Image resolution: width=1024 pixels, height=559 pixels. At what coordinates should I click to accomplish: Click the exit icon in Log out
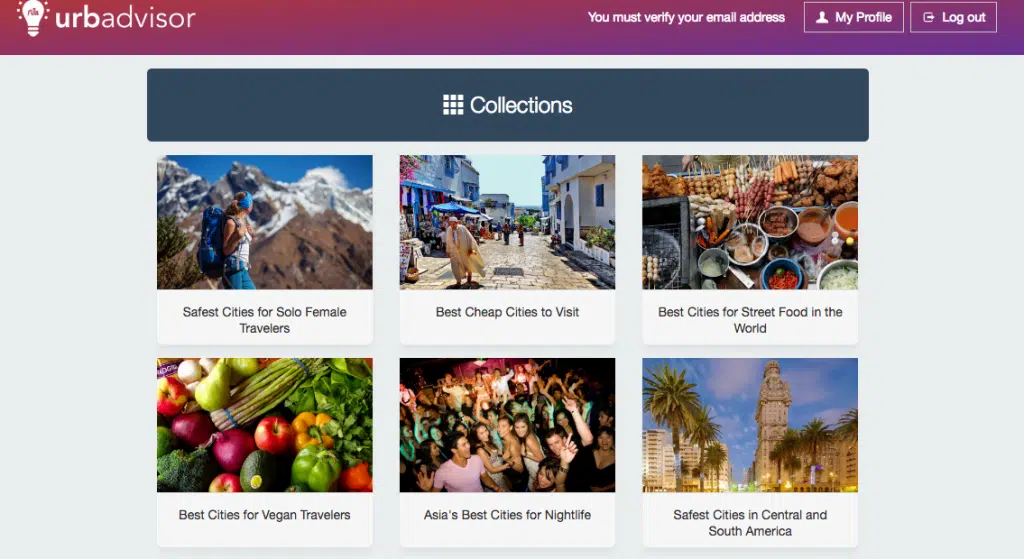click(x=929, y=17)
